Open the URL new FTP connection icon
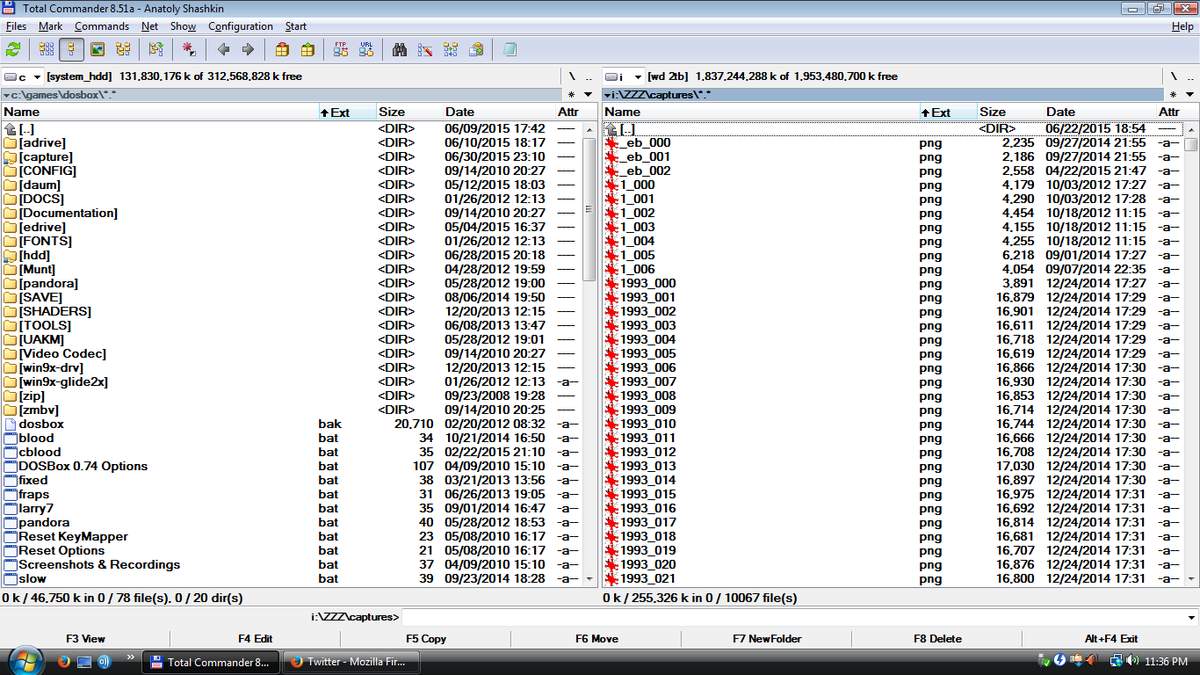This screenshot has height=675, width=1200. click(x=366, y=49)
